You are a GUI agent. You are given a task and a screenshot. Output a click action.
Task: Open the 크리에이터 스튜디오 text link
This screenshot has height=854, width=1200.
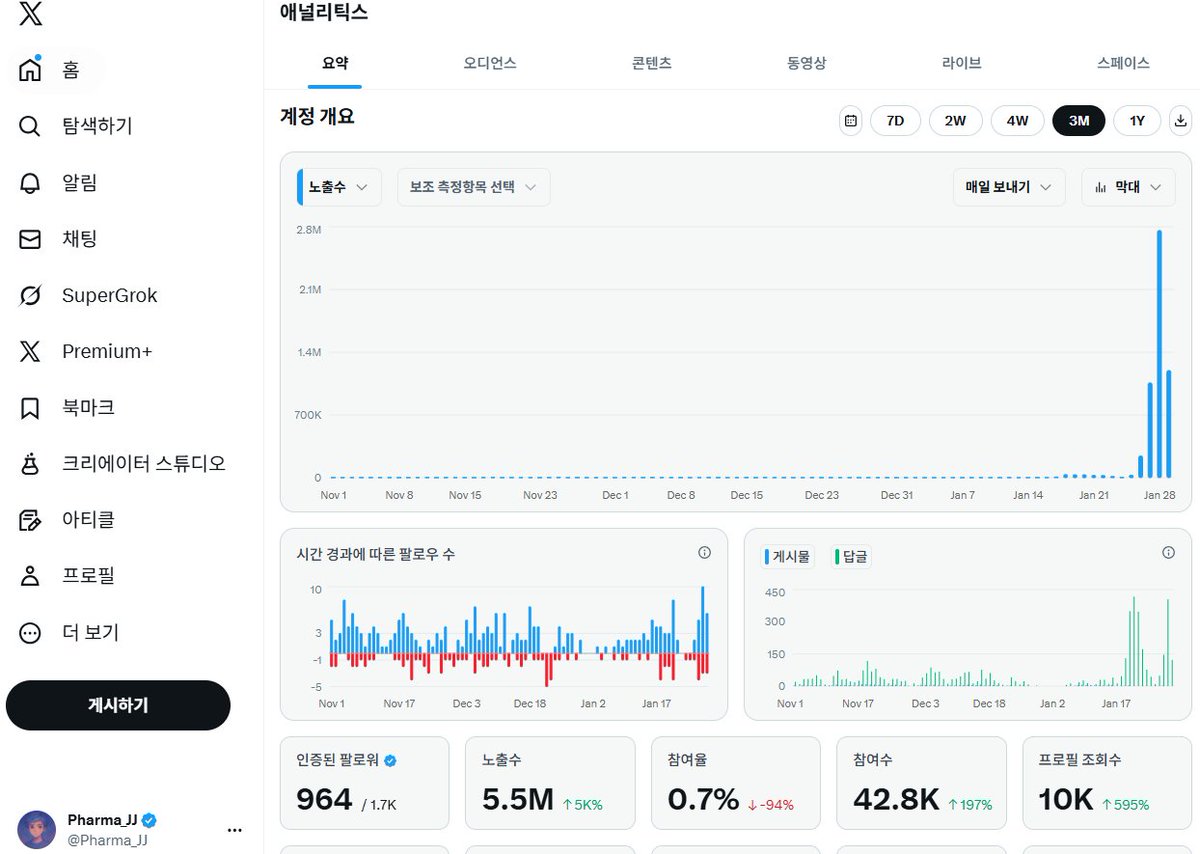pos(144,464)
